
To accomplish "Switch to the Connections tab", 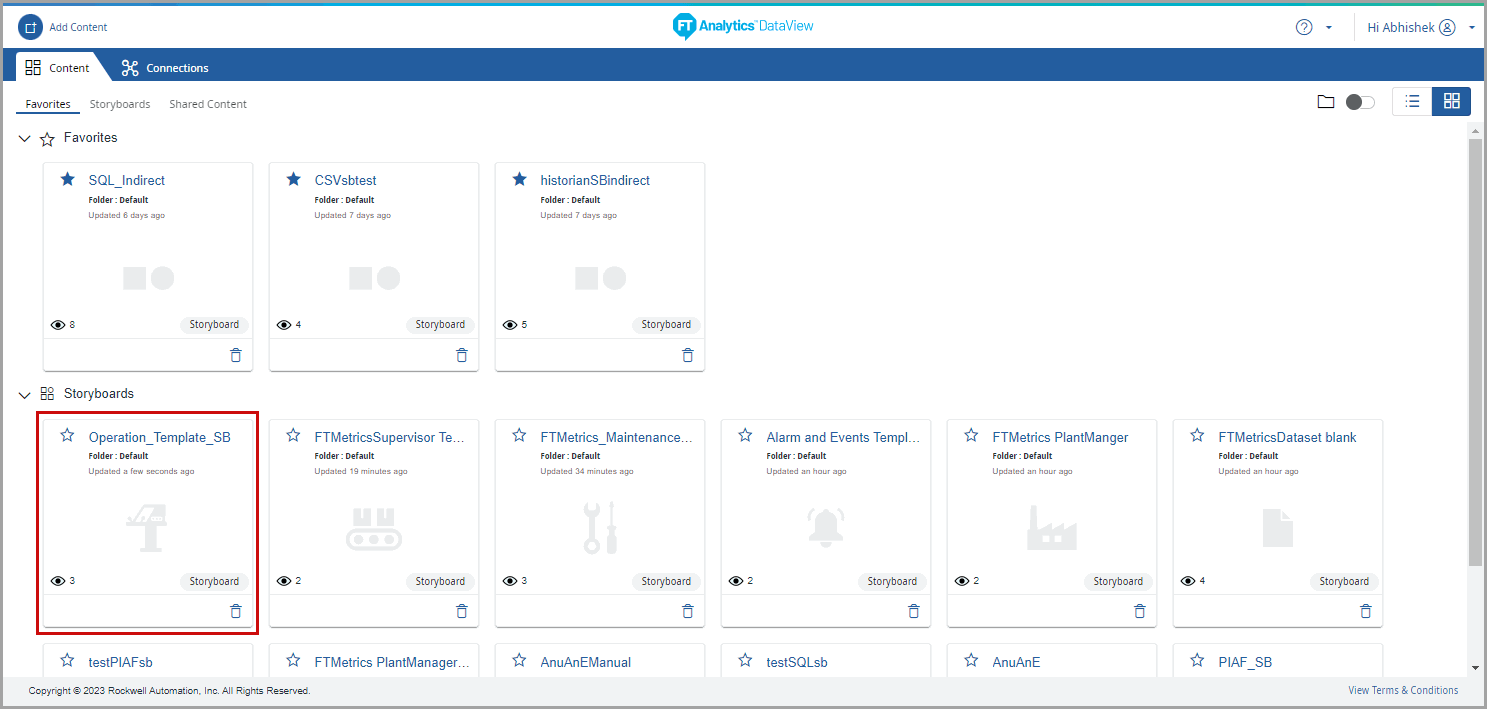I will click(165, 68).
